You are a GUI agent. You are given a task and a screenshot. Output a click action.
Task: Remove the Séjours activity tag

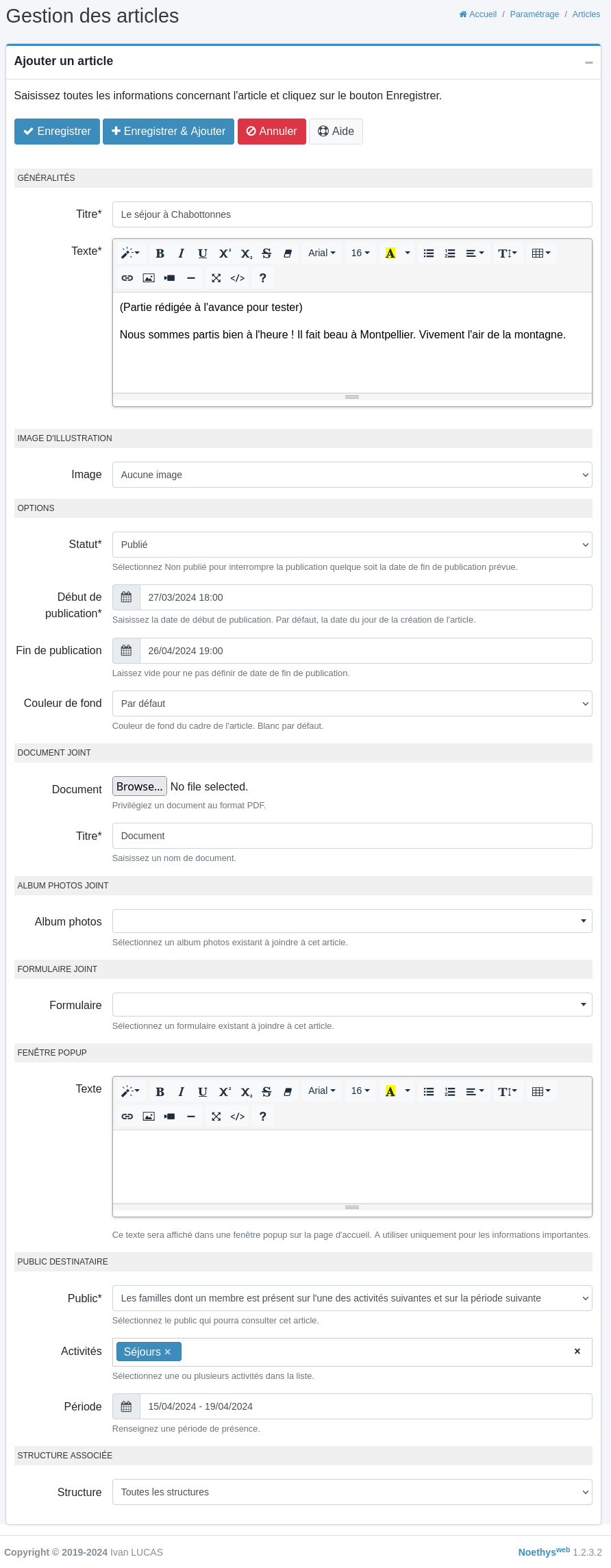pyautogui.click(x=167, y=1352)
